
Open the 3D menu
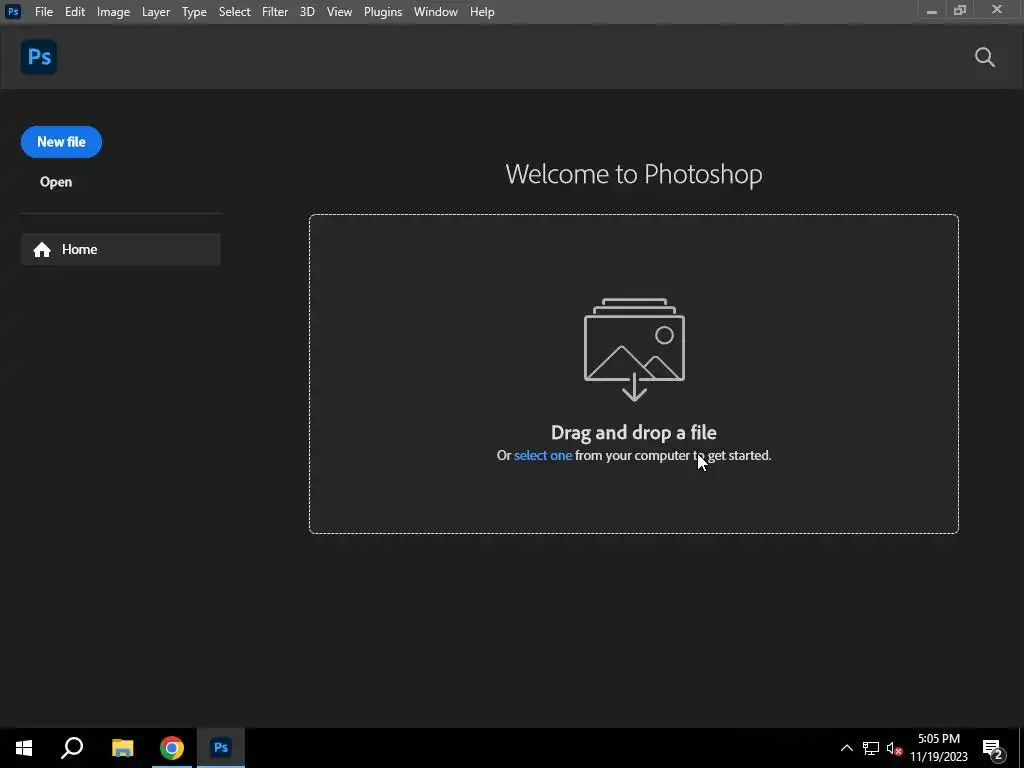click(x=307, y=12)
